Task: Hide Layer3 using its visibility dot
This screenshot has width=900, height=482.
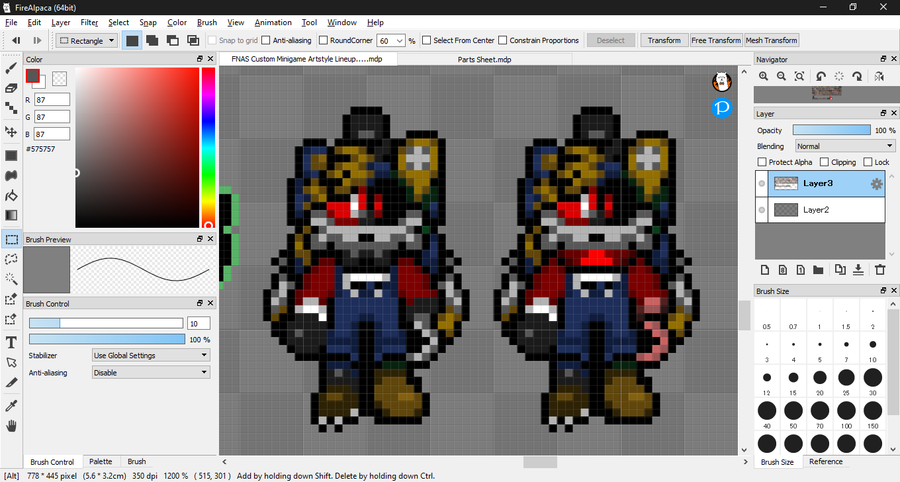Action: [x=762, y=184]
